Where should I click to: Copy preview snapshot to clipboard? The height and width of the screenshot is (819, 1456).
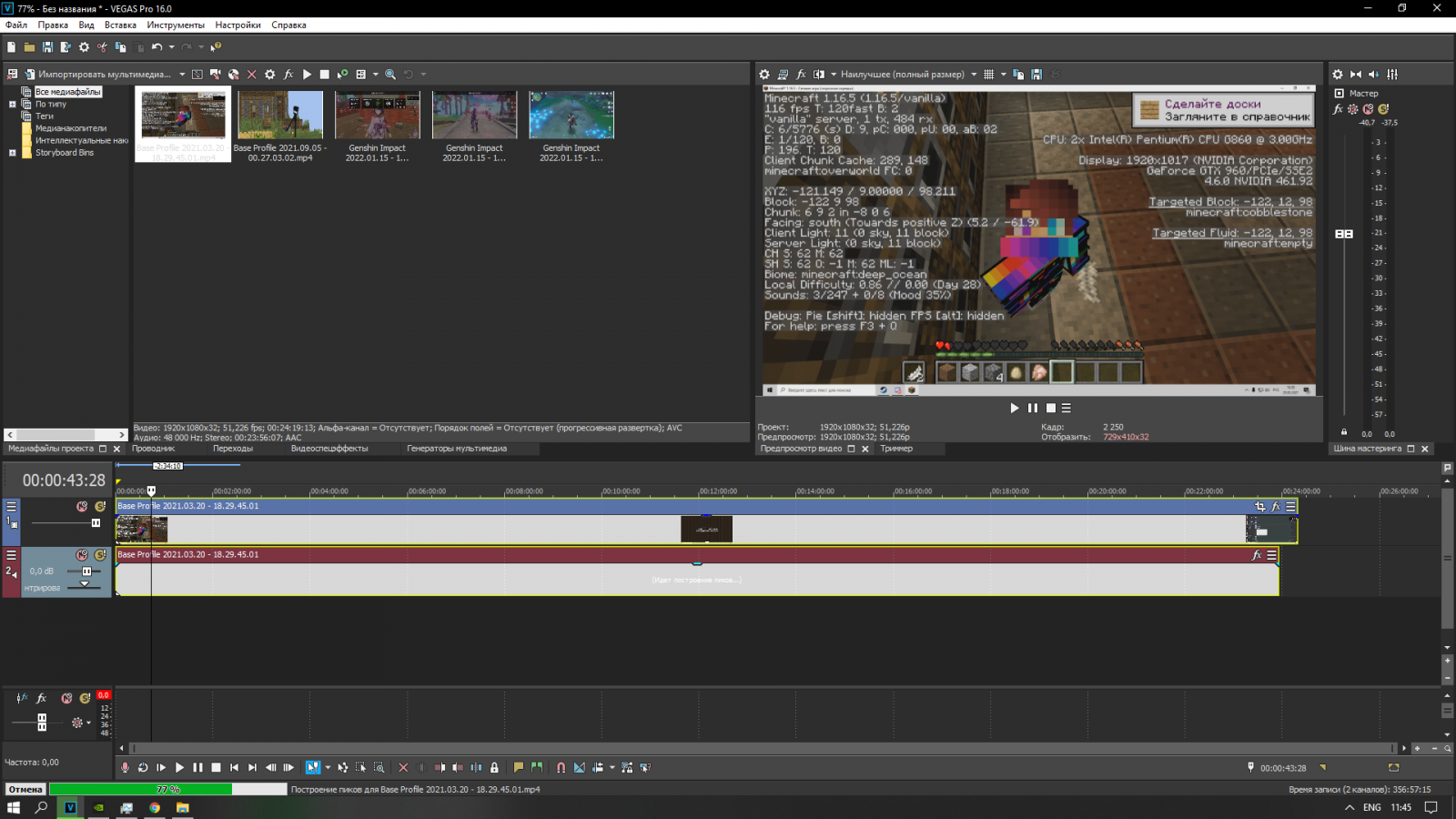tap(1018, 75)
